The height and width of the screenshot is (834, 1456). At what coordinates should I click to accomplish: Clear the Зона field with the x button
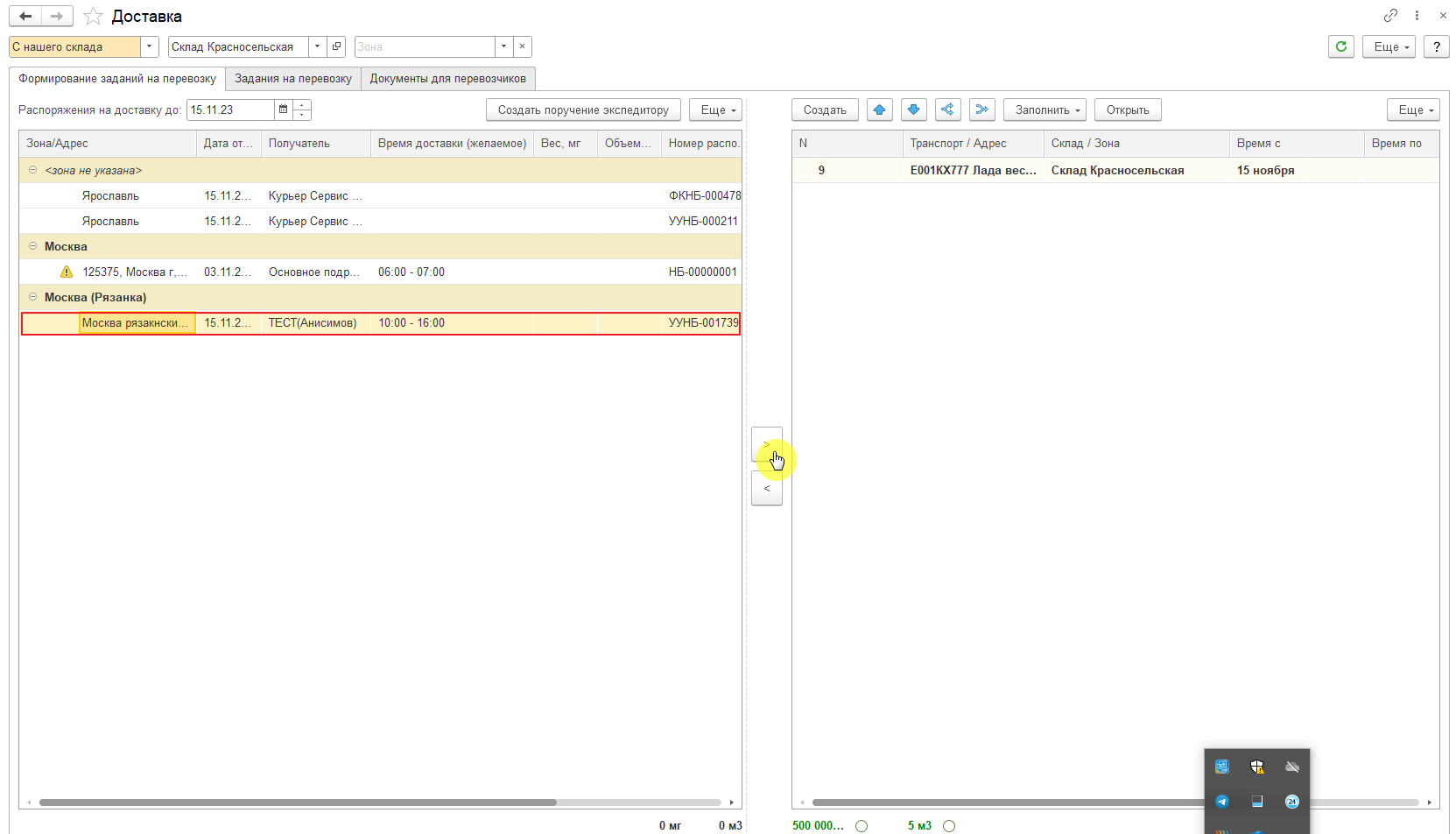(x=522, y=46)
